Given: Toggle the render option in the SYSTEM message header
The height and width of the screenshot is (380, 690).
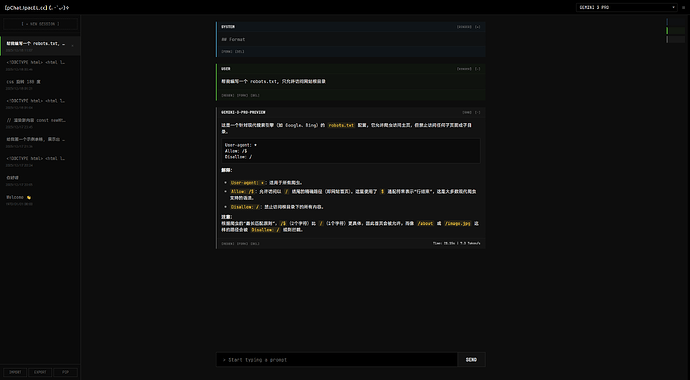Looking at the screenshot, I should click(464, 27).
